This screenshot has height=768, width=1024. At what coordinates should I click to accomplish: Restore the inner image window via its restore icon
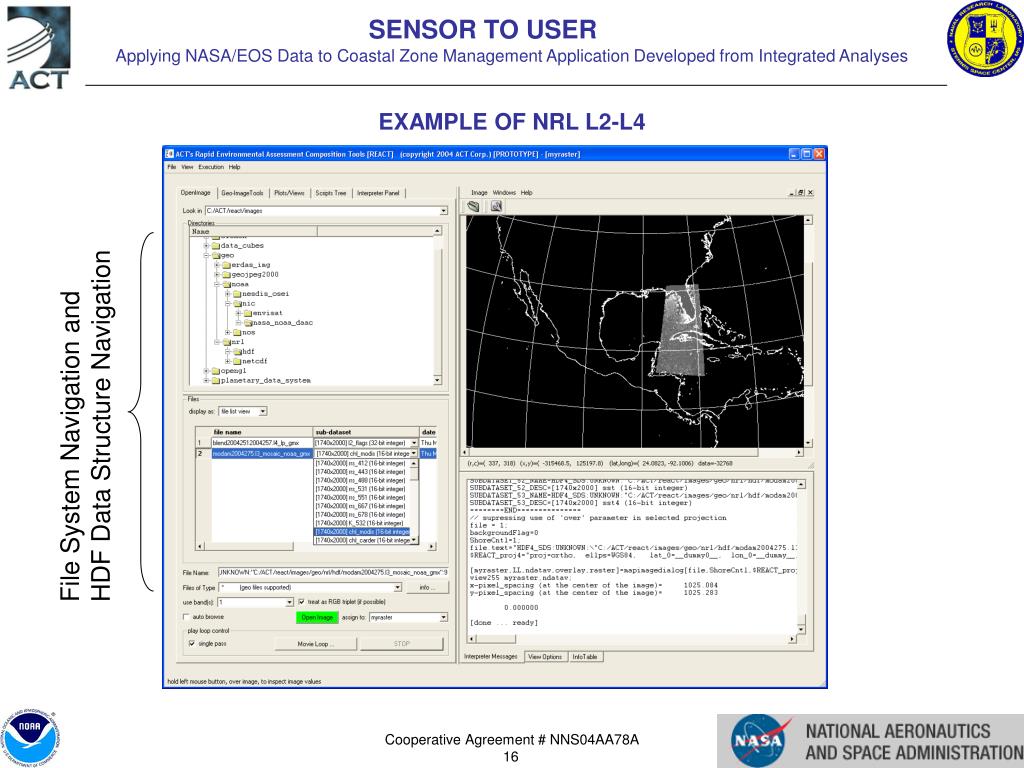click(801, 193)
